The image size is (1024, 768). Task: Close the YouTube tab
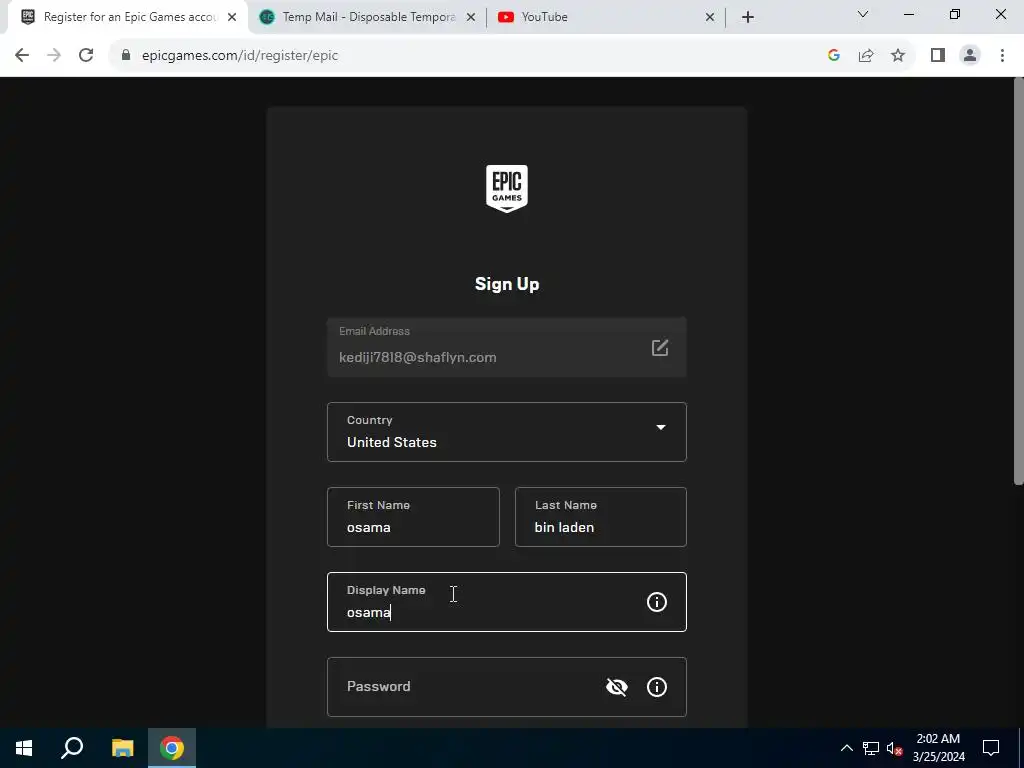[710, 17]
